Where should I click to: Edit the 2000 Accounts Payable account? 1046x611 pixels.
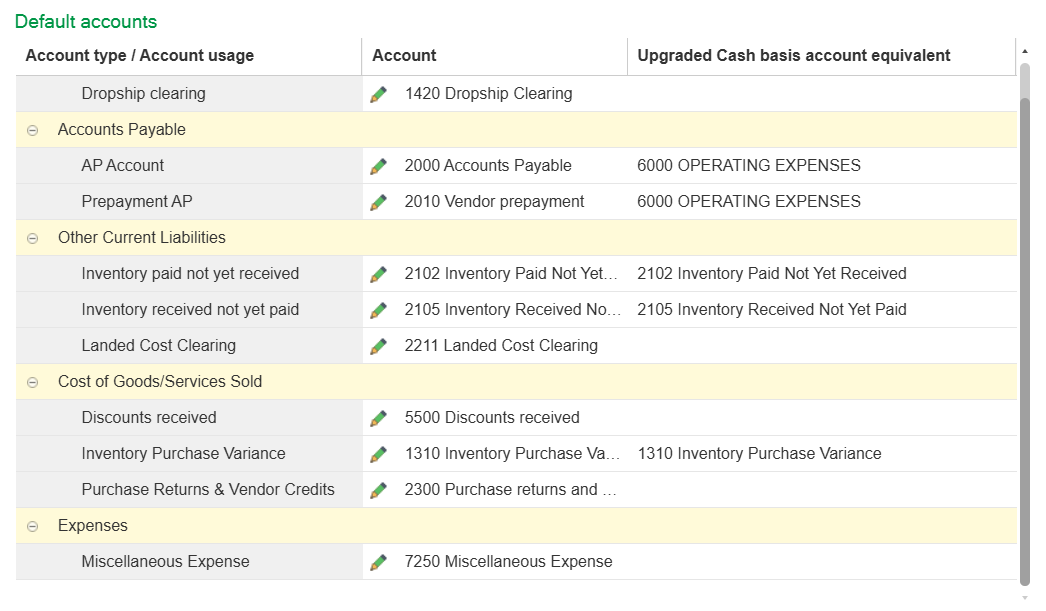pyautogui.click(x=378, y=166)
